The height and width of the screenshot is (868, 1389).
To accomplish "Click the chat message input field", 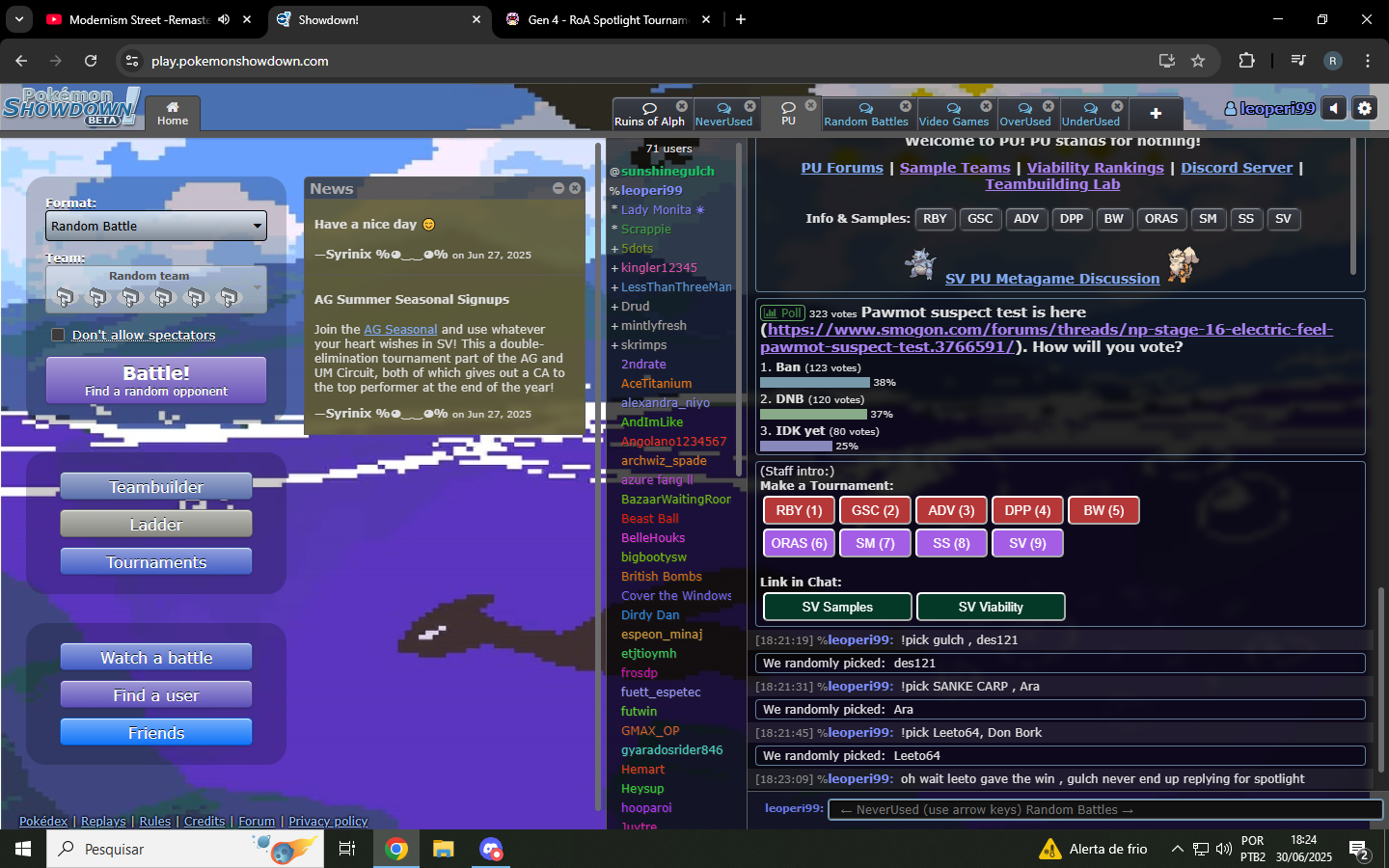I will (x=1104, y=809).
